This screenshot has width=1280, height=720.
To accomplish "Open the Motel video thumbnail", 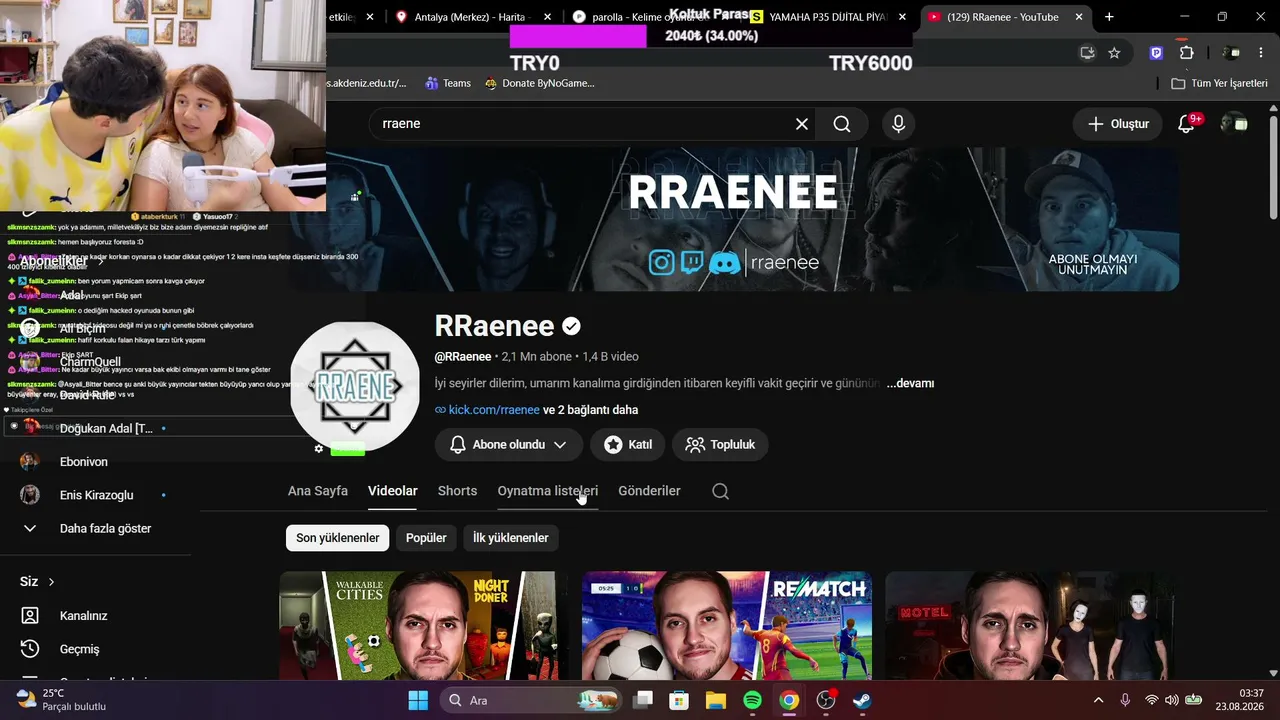I will coord(1029,626).
